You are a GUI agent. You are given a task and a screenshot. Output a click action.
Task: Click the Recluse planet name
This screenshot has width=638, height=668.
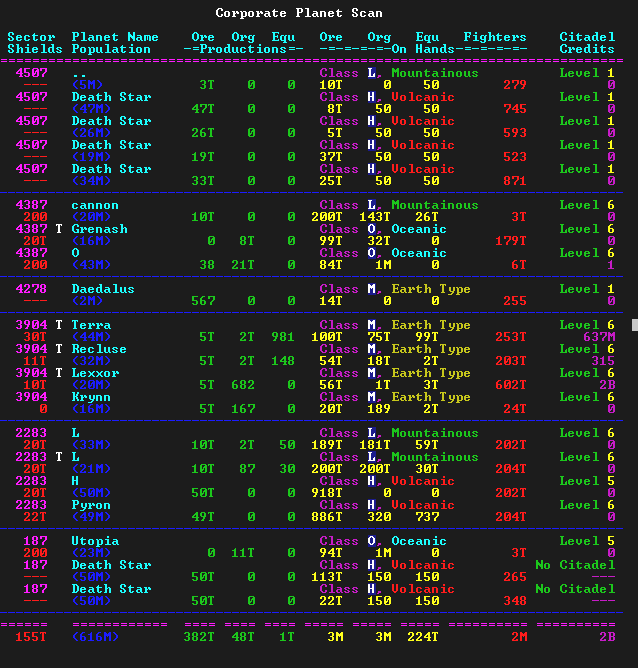pos(99,349)
